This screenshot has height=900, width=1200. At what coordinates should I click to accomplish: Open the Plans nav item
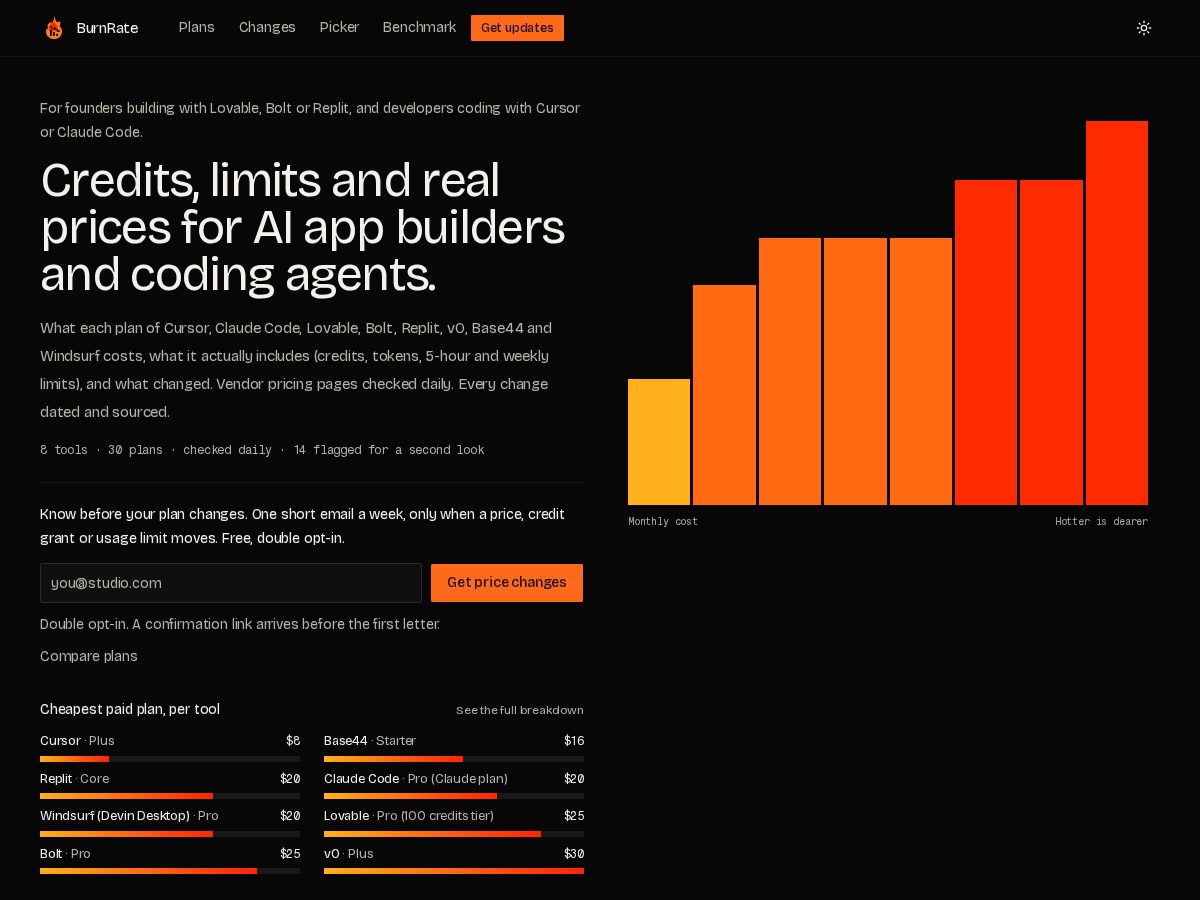(196, 27)
